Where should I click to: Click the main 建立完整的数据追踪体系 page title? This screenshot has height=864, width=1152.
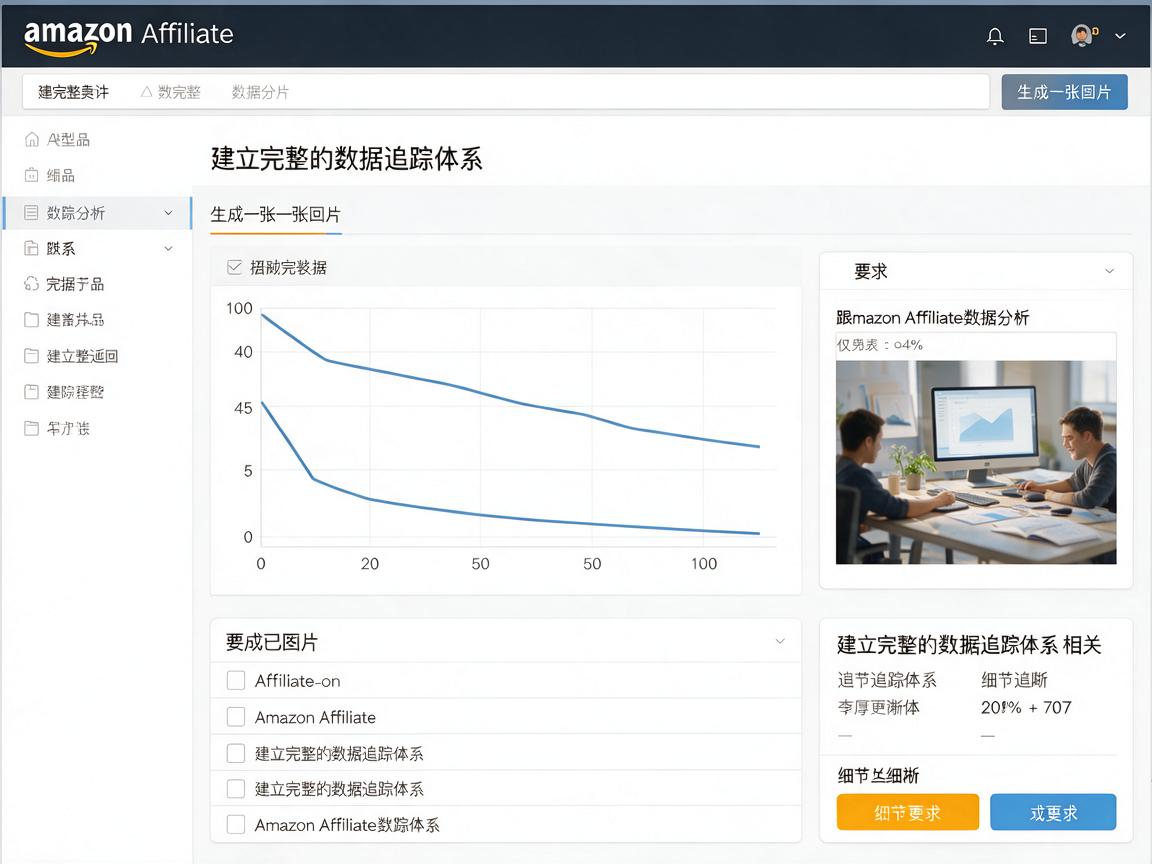click(346, 158)
